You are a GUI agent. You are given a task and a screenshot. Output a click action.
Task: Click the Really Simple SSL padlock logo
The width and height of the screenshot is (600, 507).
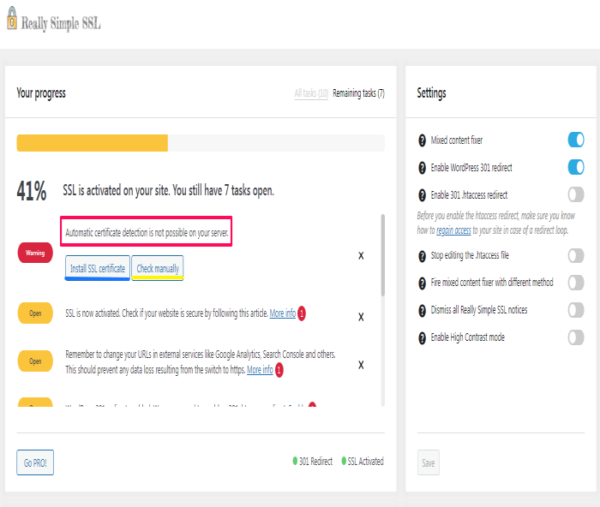click(x=12, y=22)
